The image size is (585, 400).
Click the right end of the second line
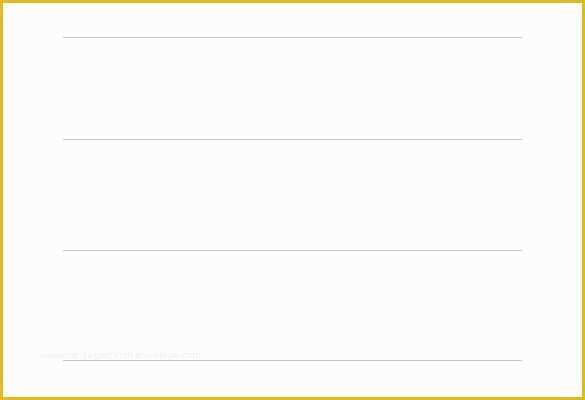click(x=520, y=139)
